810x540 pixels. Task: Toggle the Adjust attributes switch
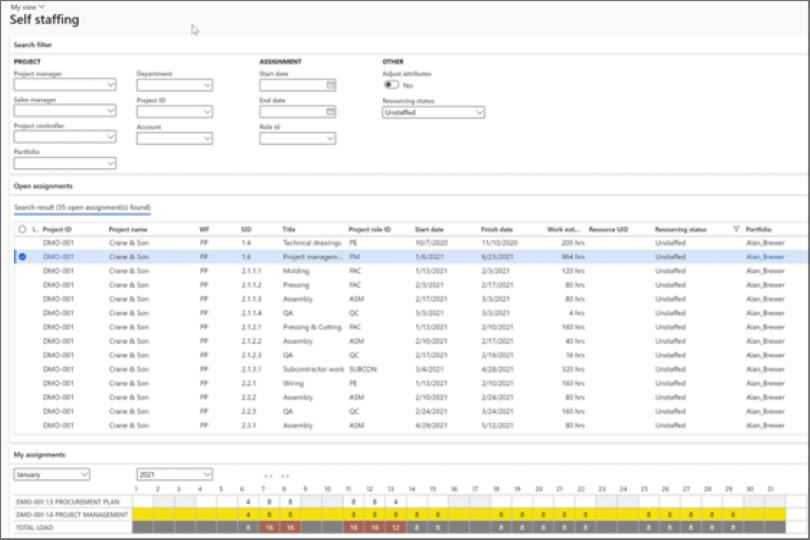391,86
